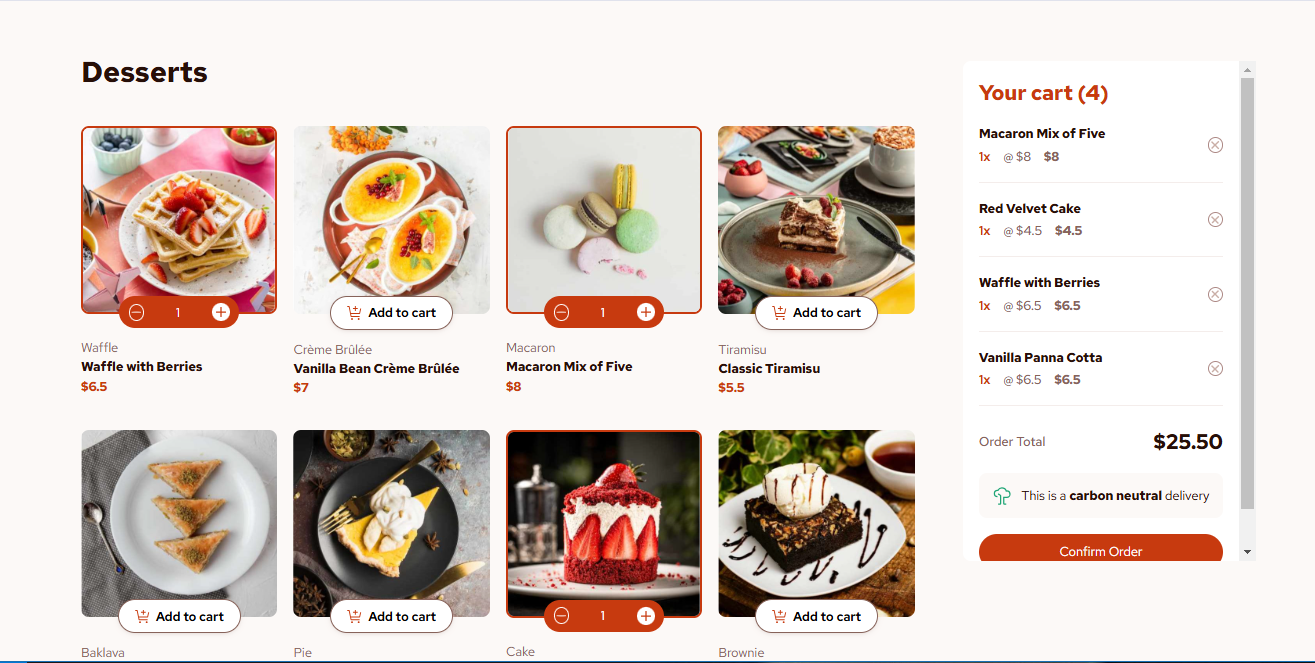Decrease Red Velvet Cake quantity with minus icon
This screenshot has height=663, width=1315.
562,616
